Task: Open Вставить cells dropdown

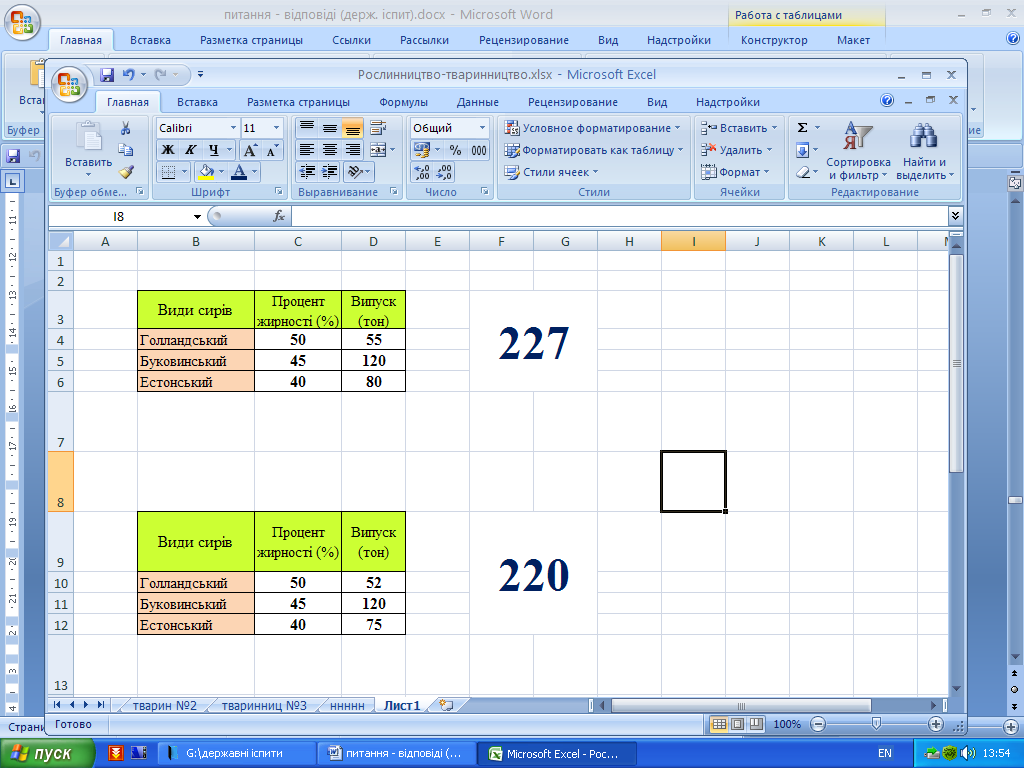Action: [739, 128]
